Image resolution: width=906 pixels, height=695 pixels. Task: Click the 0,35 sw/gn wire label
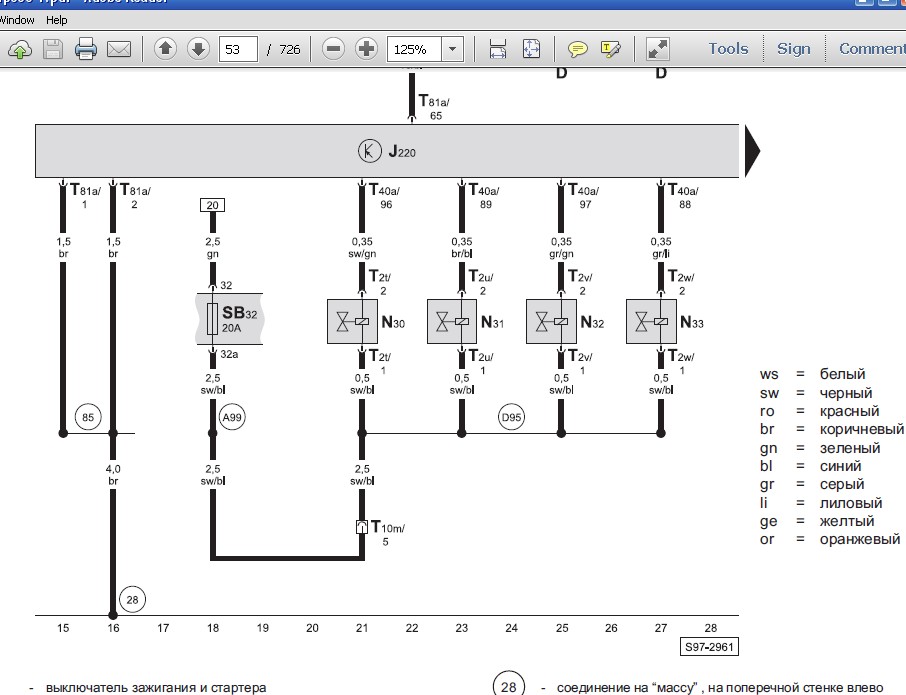tap(362, 248)
